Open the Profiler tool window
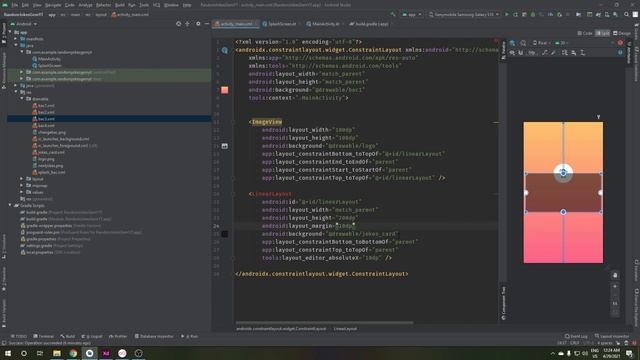Image resolution: width=640 pixels, height=360 pixels. point(118,336)
